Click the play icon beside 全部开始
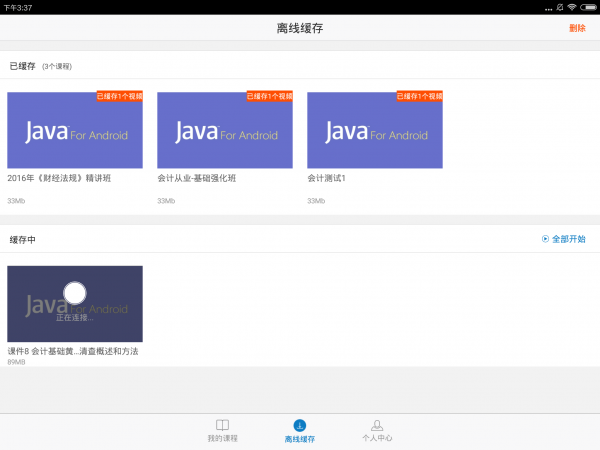 [545, 239]
